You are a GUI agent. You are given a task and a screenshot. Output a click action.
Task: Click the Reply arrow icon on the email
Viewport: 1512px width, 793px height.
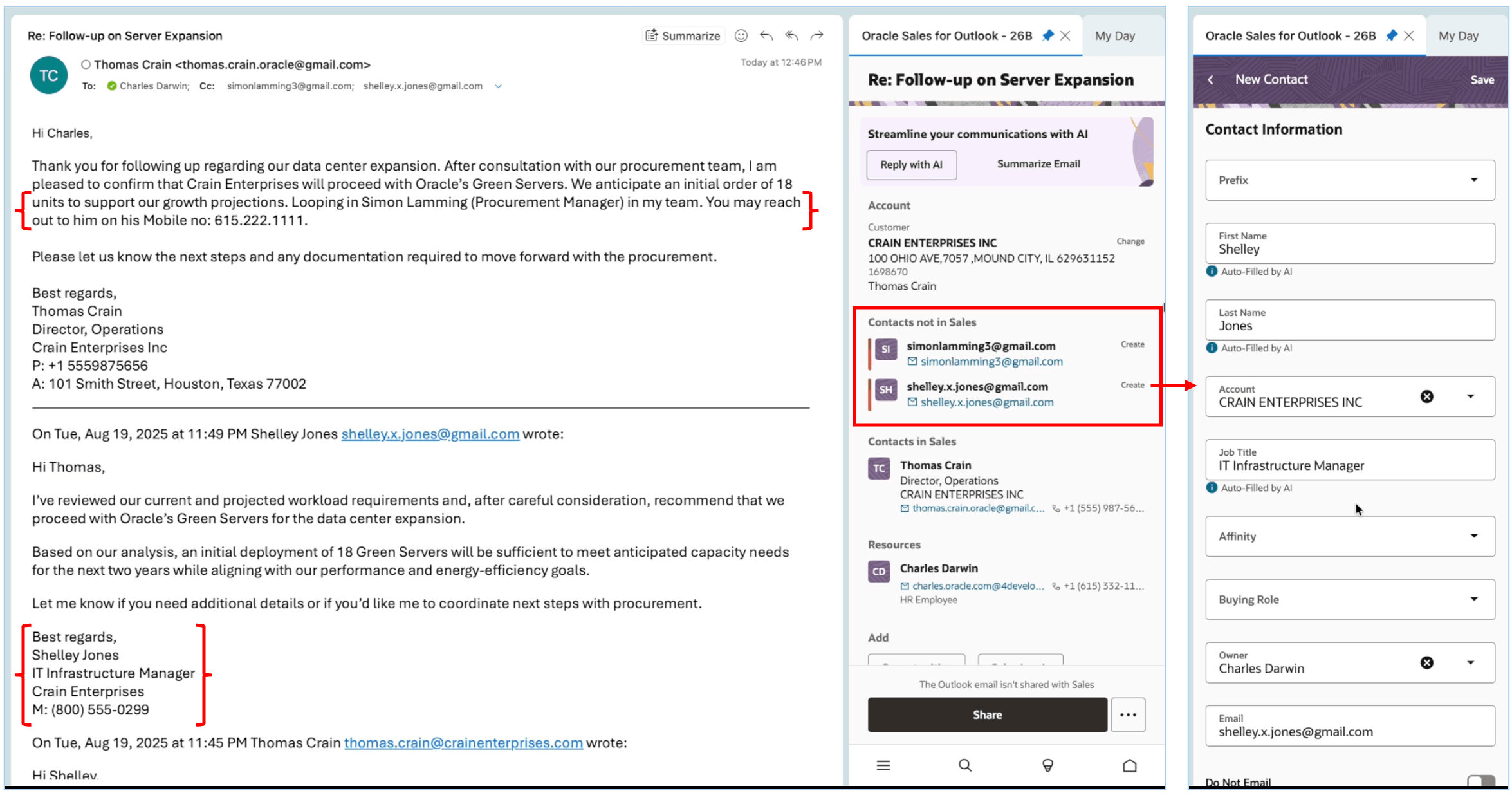point(766,35)
